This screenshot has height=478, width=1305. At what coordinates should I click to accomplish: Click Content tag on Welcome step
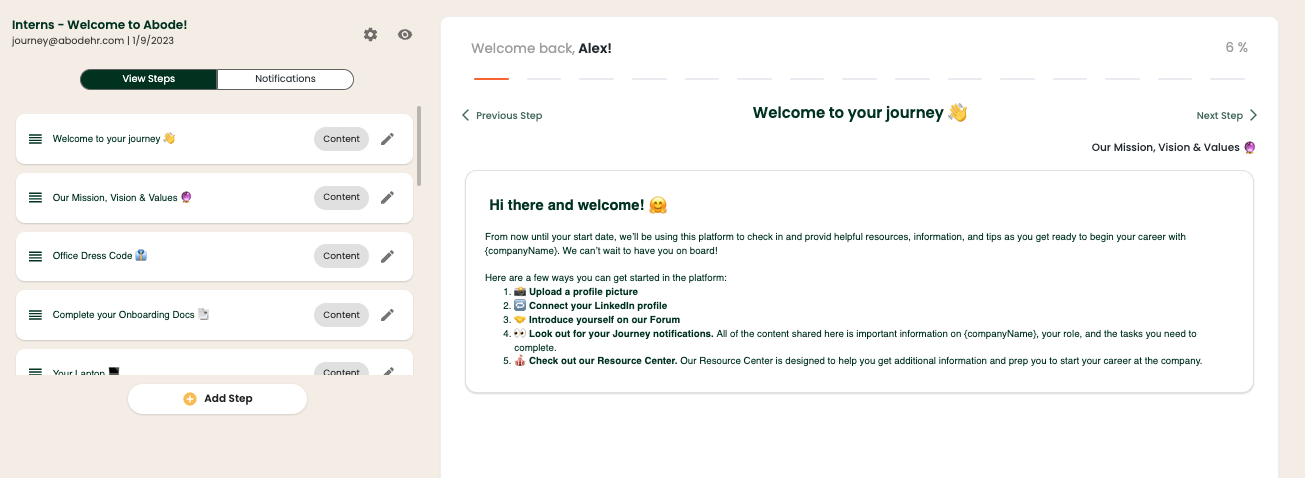click(341, 139)
